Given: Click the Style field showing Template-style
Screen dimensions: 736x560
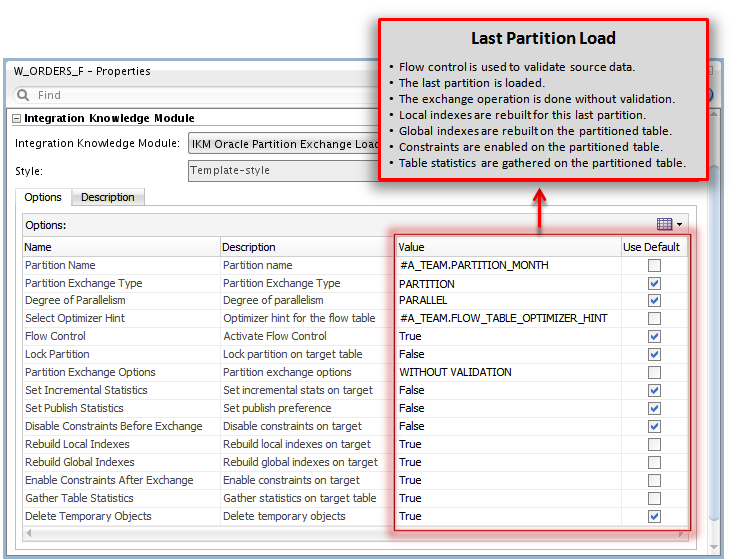Looking at the screenshot, I should pyautogui.click(x=283, y=171).
